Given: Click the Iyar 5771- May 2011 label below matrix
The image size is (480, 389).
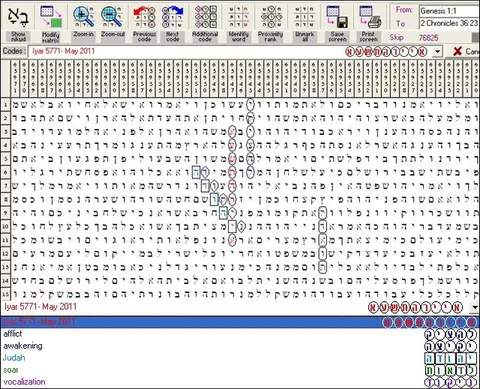Looking at the screenshot, I should pyautogui.click(x=40, y=307).
